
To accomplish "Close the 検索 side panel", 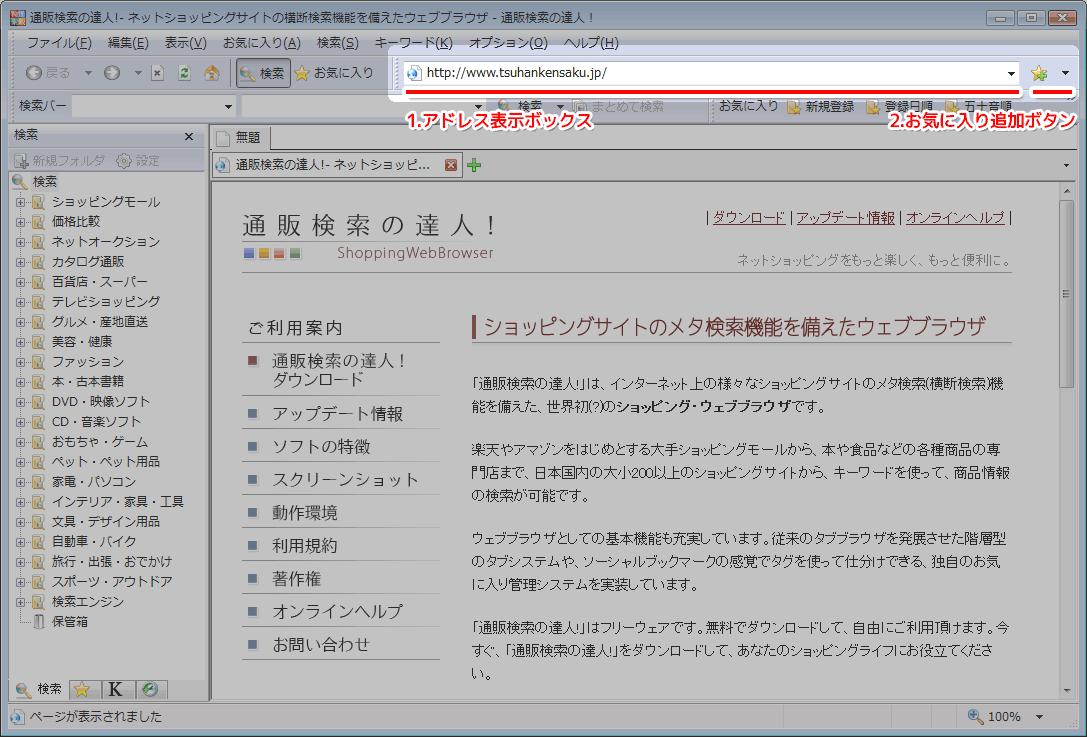I will pyautogui.click(x=189, y=137).
